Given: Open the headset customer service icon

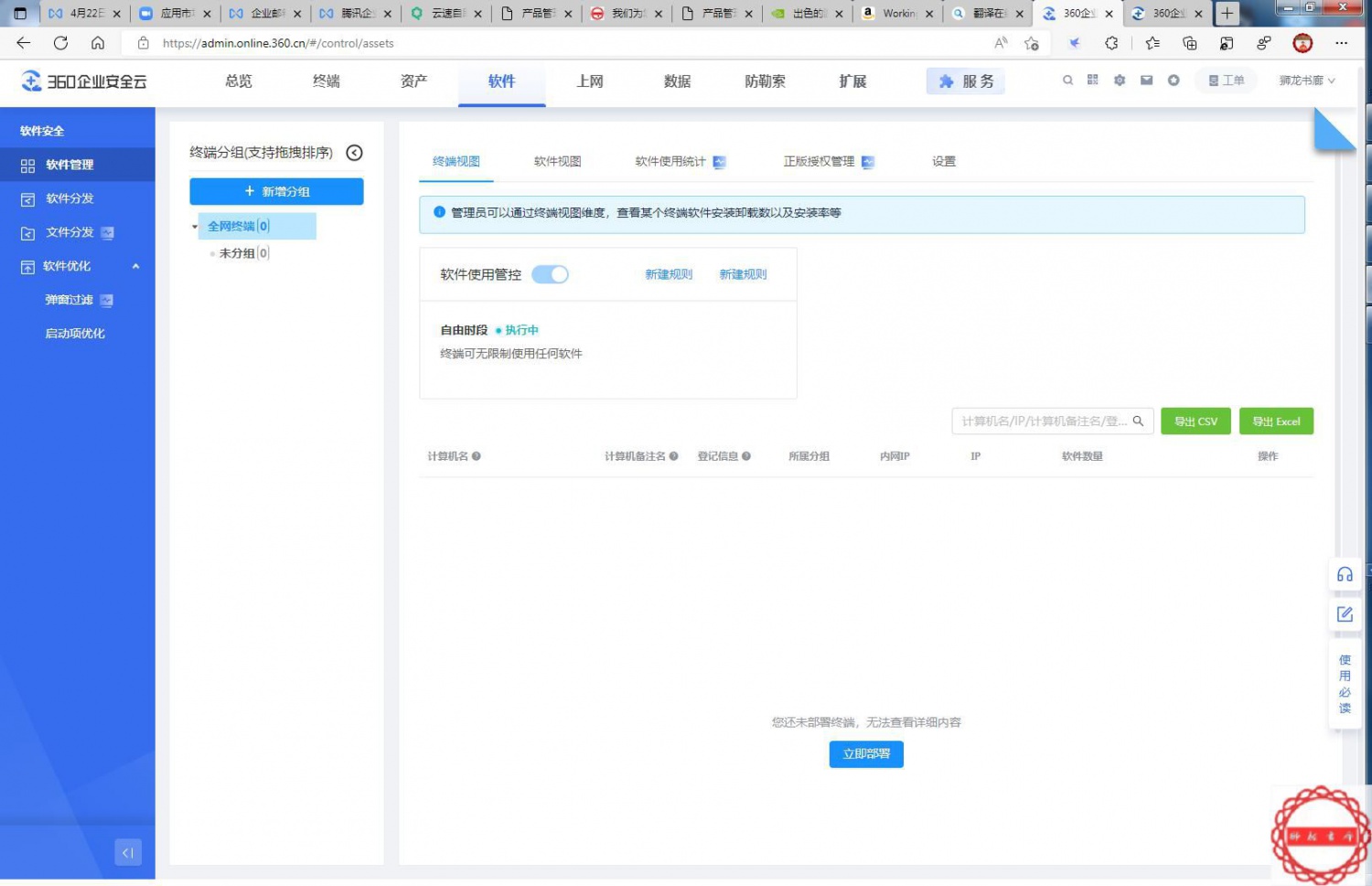Looking at the screenshot, I should coord(1345,574).
